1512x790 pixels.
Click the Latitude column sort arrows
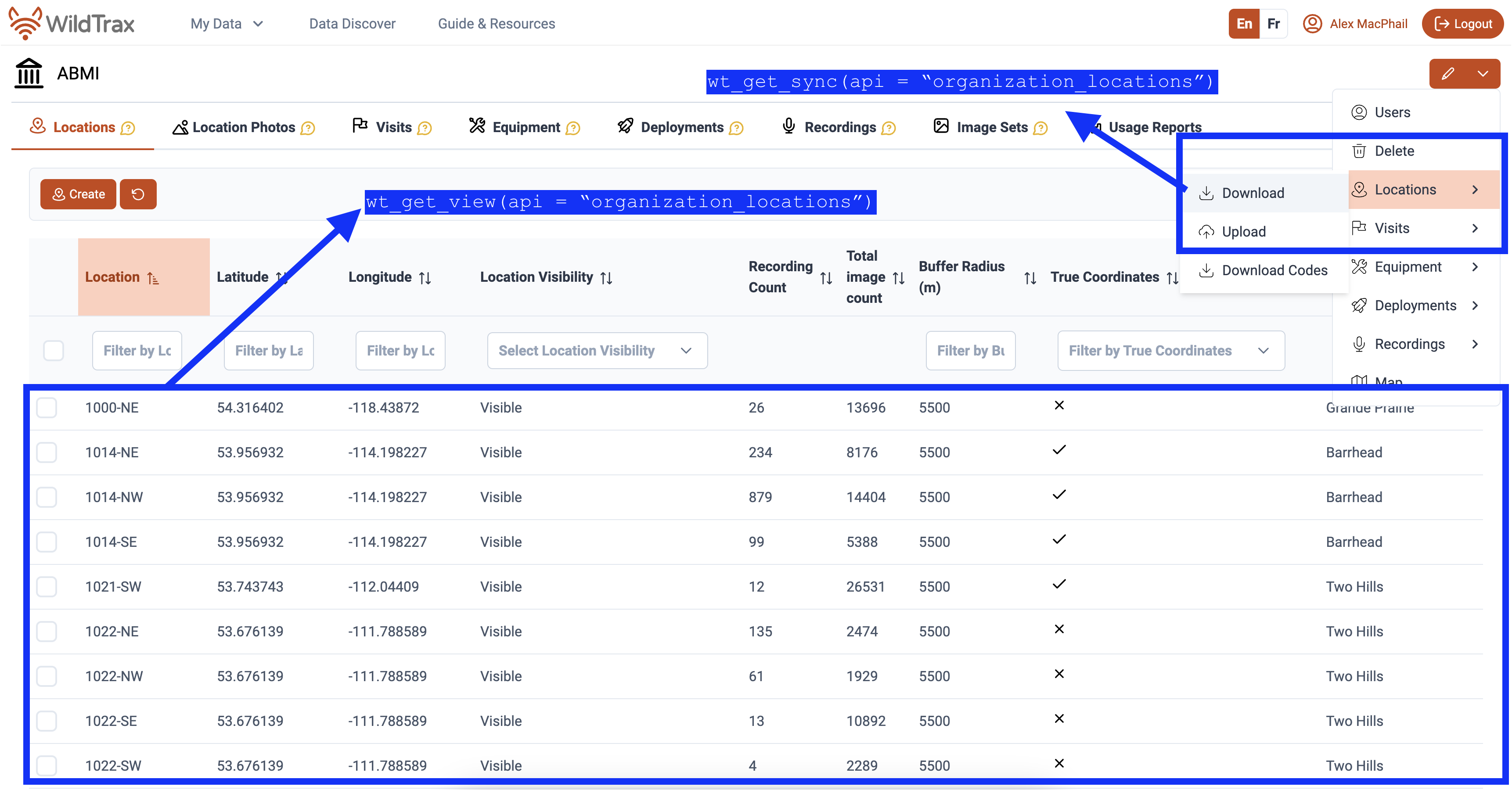(x=282, y=277)
